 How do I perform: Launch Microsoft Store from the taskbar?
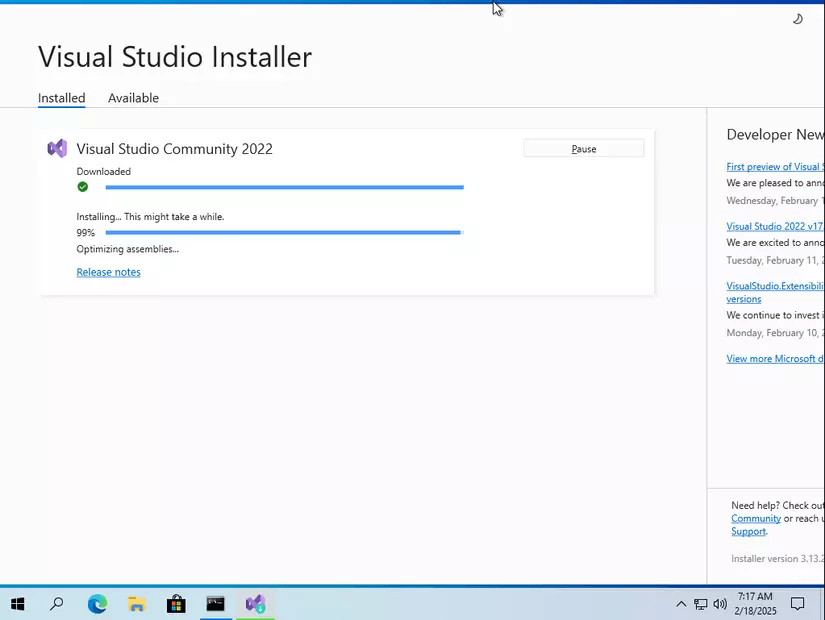tap(176, 604)
